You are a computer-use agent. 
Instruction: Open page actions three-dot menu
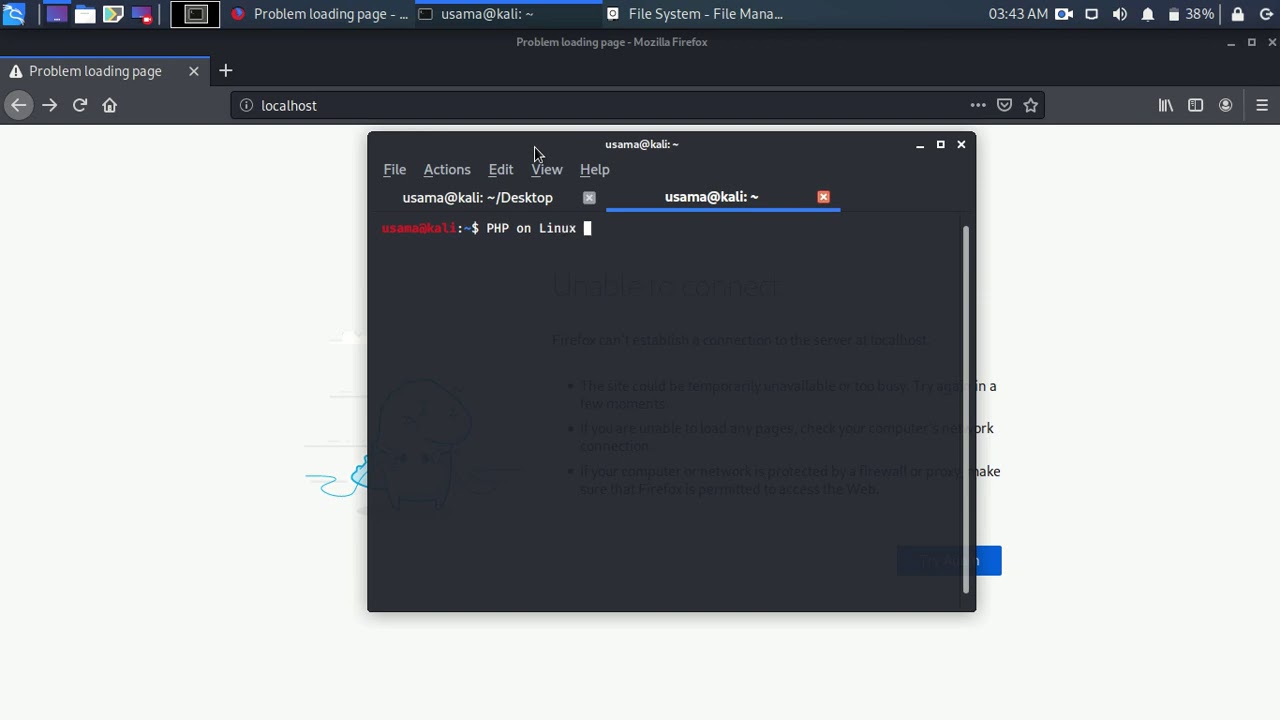[978, 105]
